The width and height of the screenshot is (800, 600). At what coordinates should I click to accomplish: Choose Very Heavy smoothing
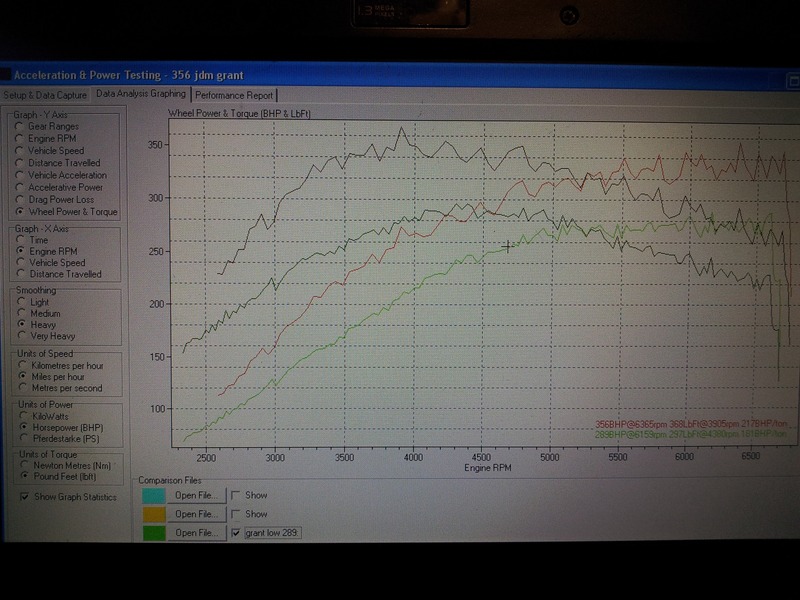[20, 337]
